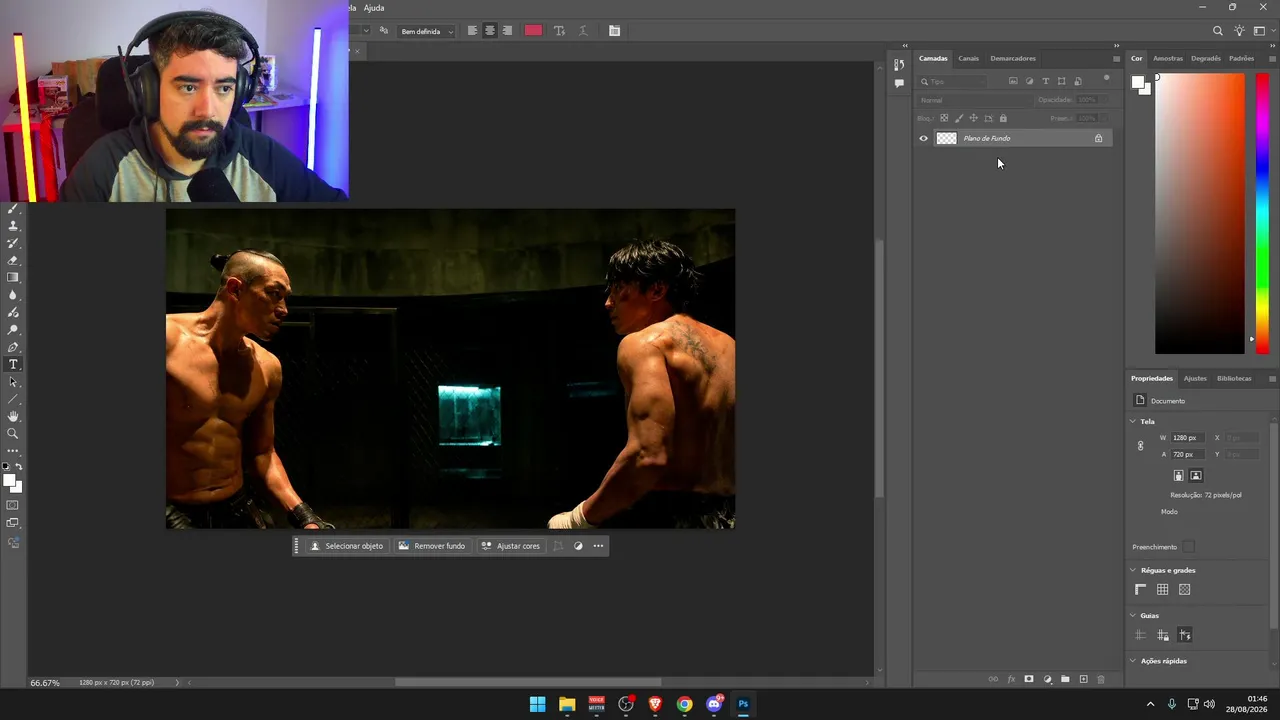The height and width of the screenshot is (720, 1280).
Task: Toggle Quick Mask mode in toolbar
Action: pyautogui.click(x=13, y=505)
